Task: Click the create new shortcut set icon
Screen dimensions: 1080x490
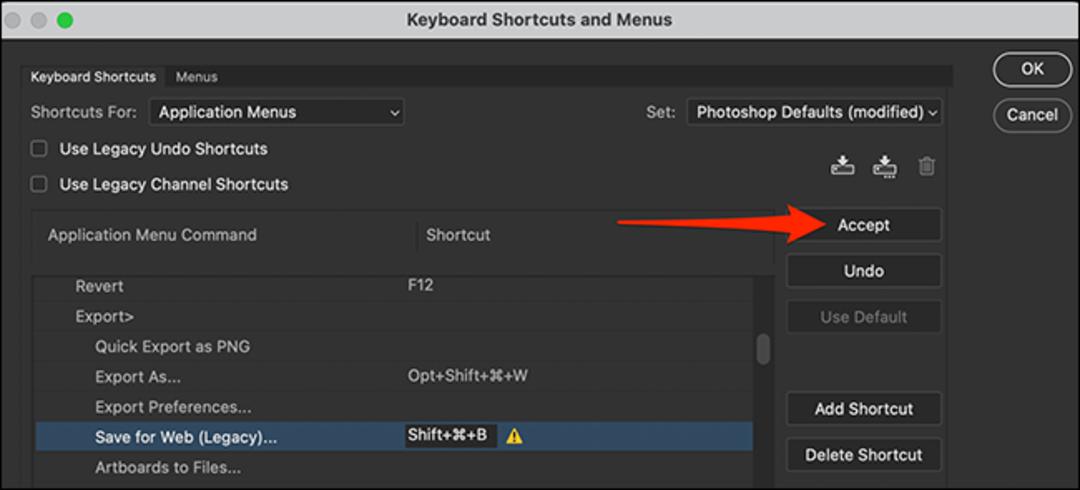Action: [x=884, y=166]
